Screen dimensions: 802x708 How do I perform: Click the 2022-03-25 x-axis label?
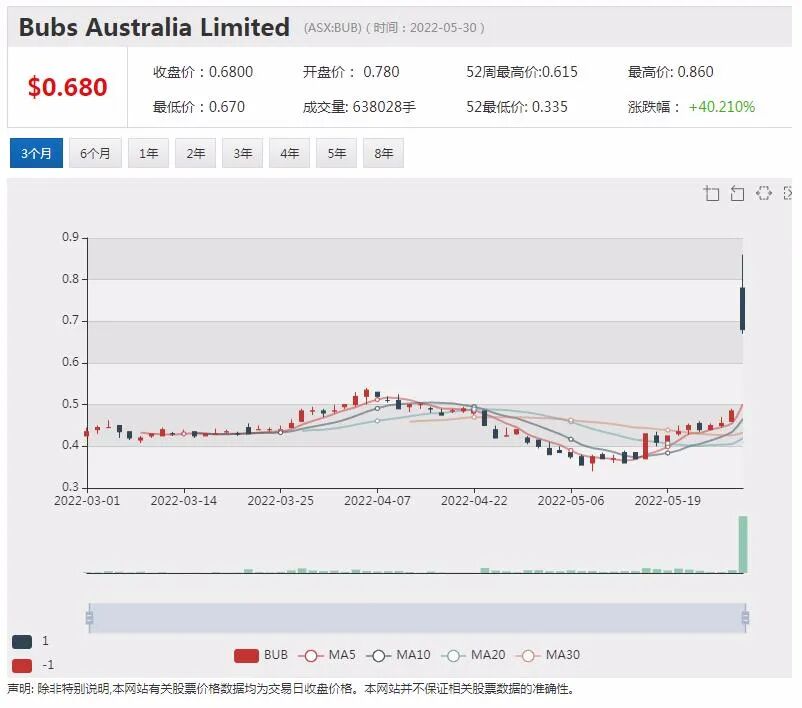(280, 501)
